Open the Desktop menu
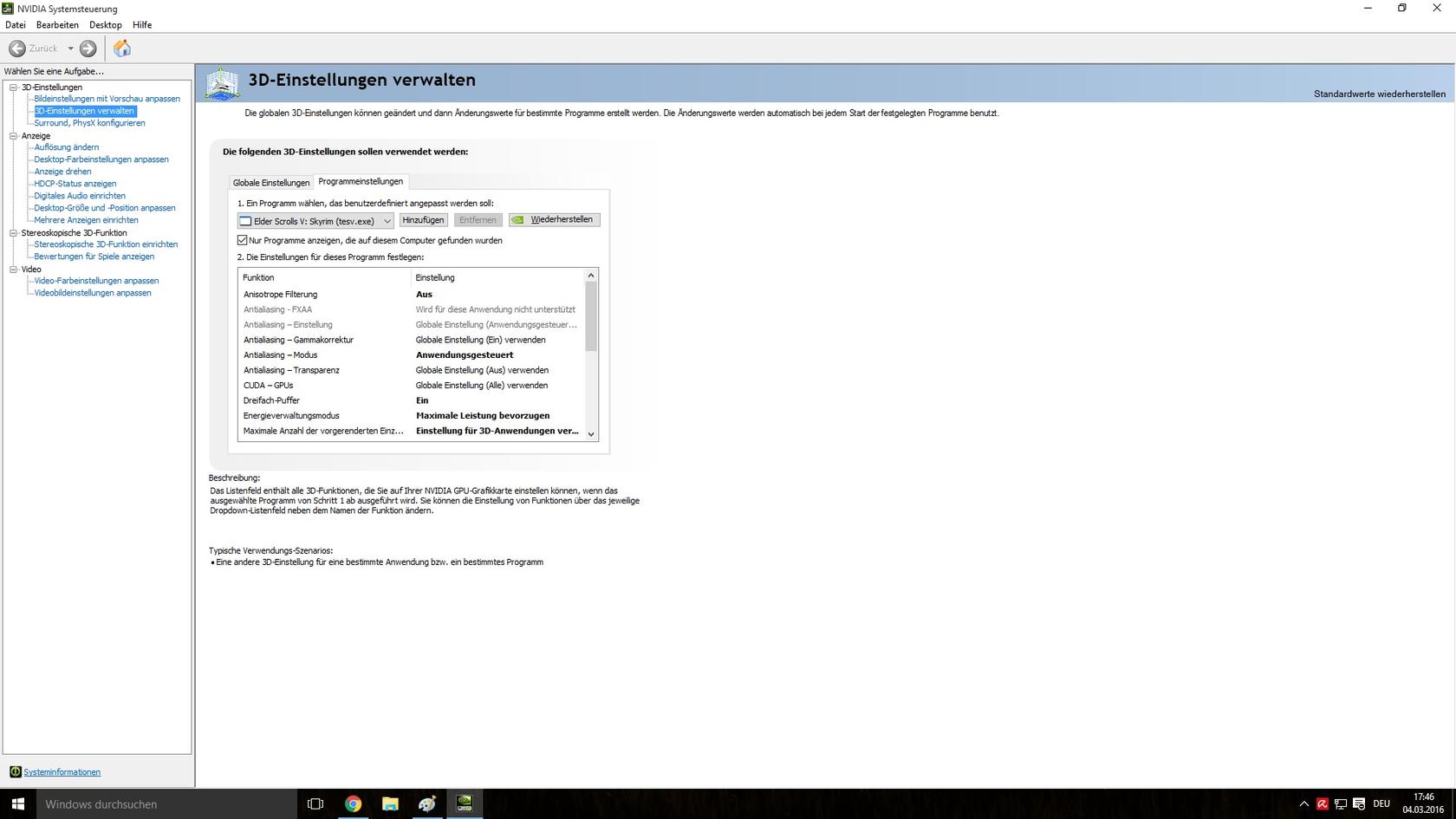1456x819 pixels. tap(106, 25)
